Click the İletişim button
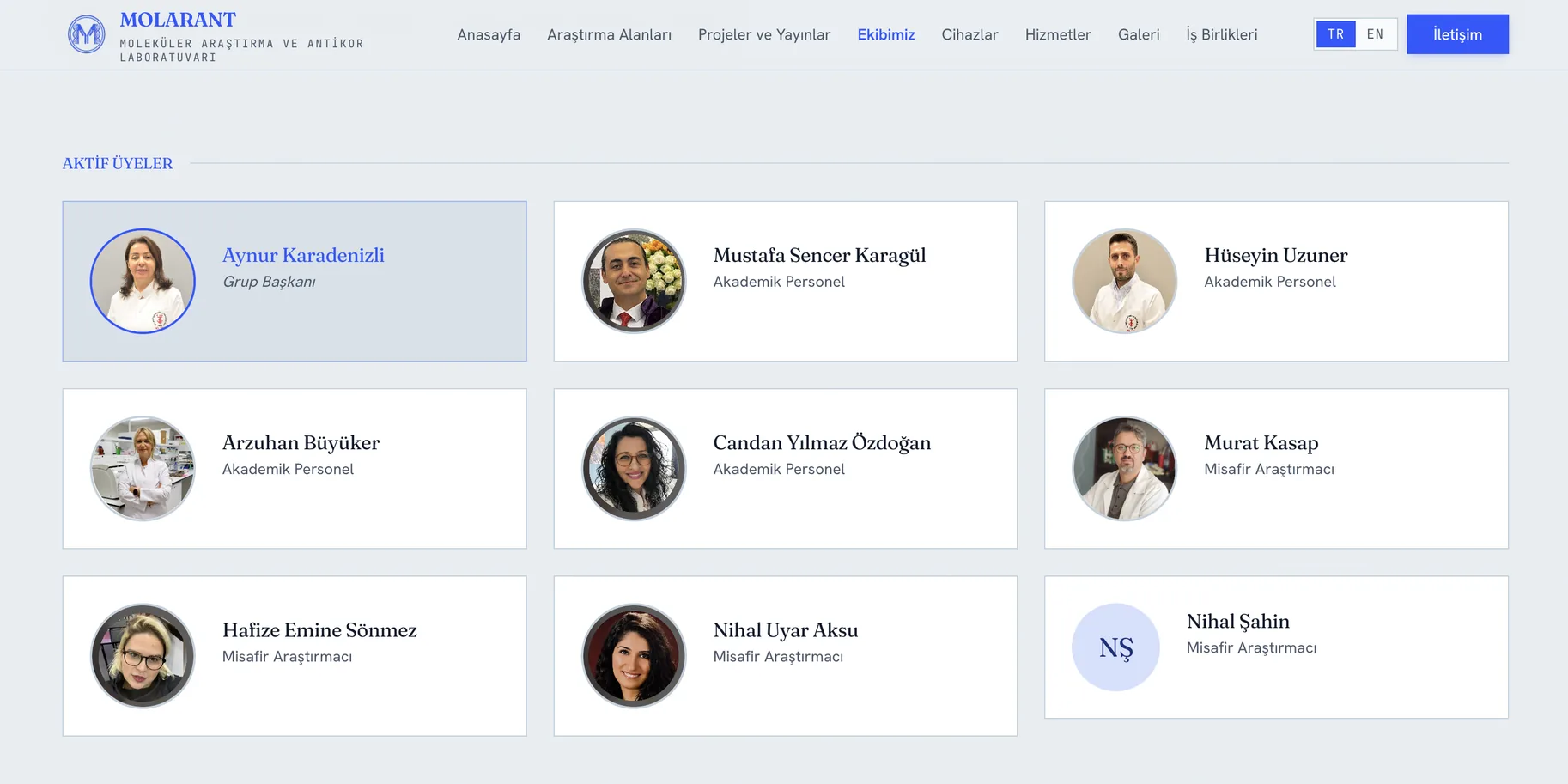This screenshot has width=1568, height=784. click(1457, 34)
